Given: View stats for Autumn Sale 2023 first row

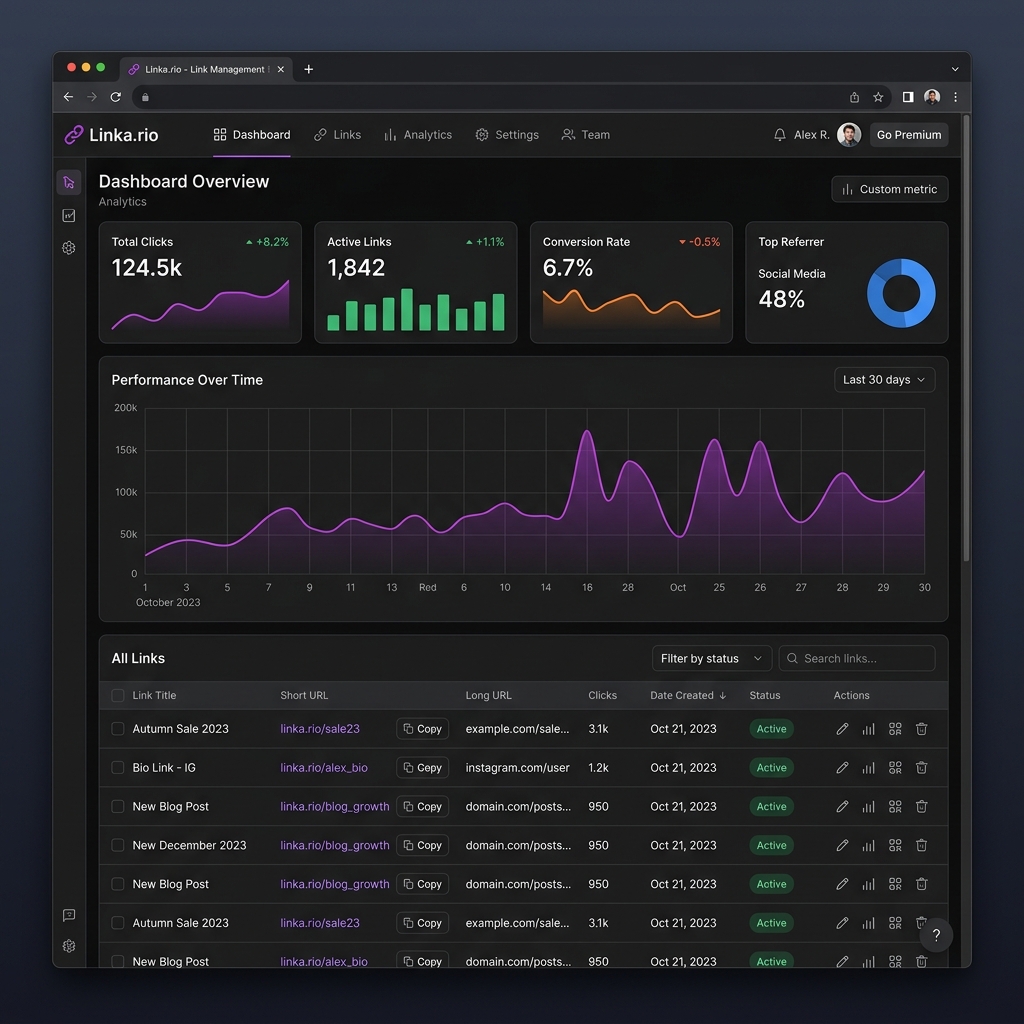Looking at the screenshot, I should 868,729.
